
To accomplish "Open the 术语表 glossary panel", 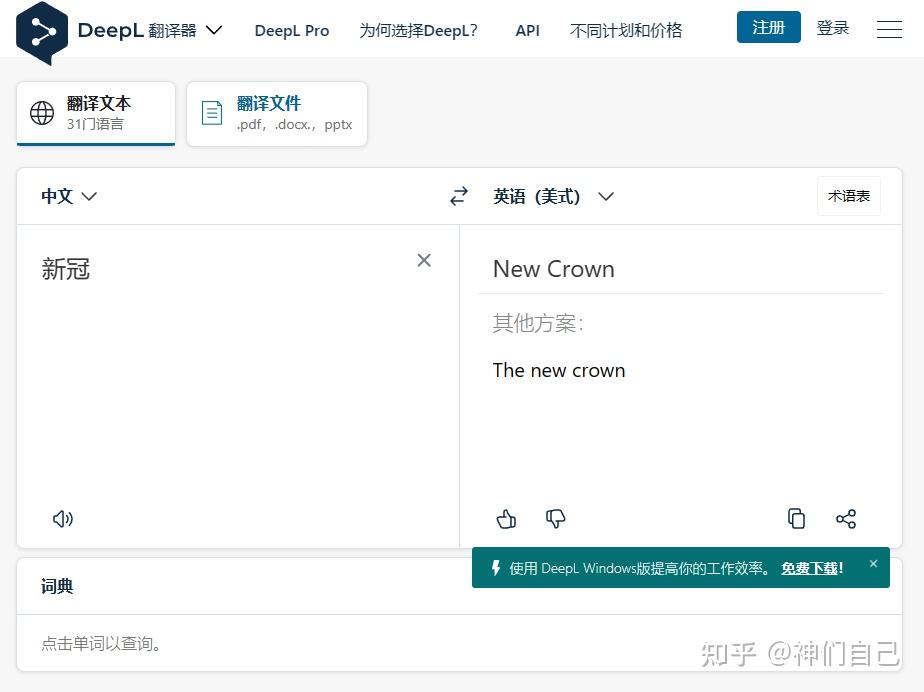I will (x=848, y=196).
